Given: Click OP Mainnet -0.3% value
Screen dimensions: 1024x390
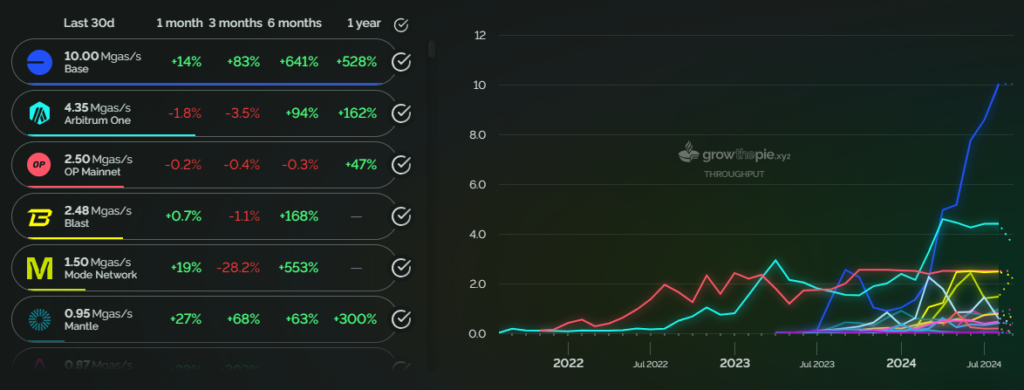Looking at the screenshot, I should 300,165.
